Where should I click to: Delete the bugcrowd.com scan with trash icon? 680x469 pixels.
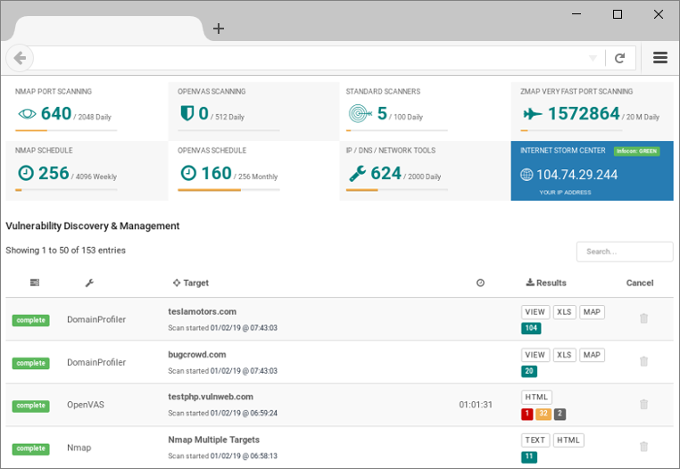pos(644,361)
